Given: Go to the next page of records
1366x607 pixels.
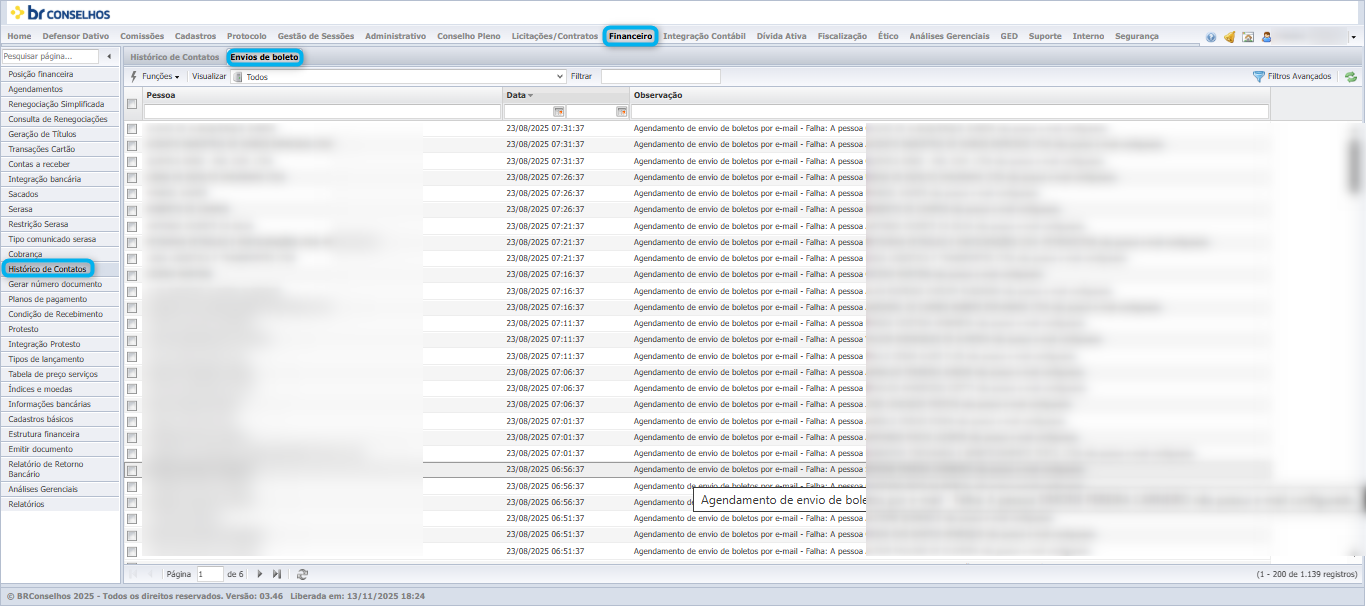Looking at the screenshot, I should (x=259, y=574).
